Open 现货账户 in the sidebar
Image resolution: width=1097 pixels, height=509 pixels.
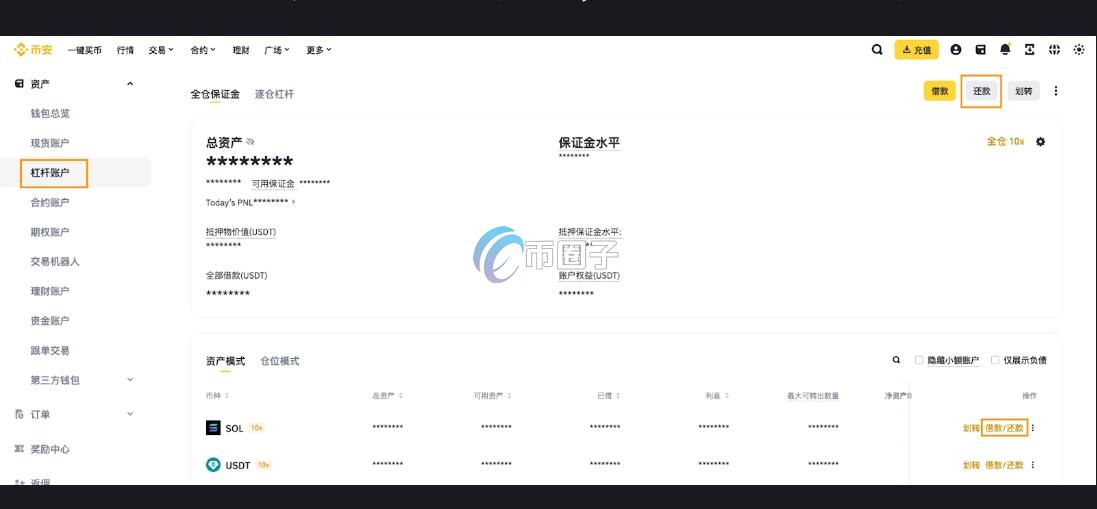pyautogui.click(x=50, y=143)
